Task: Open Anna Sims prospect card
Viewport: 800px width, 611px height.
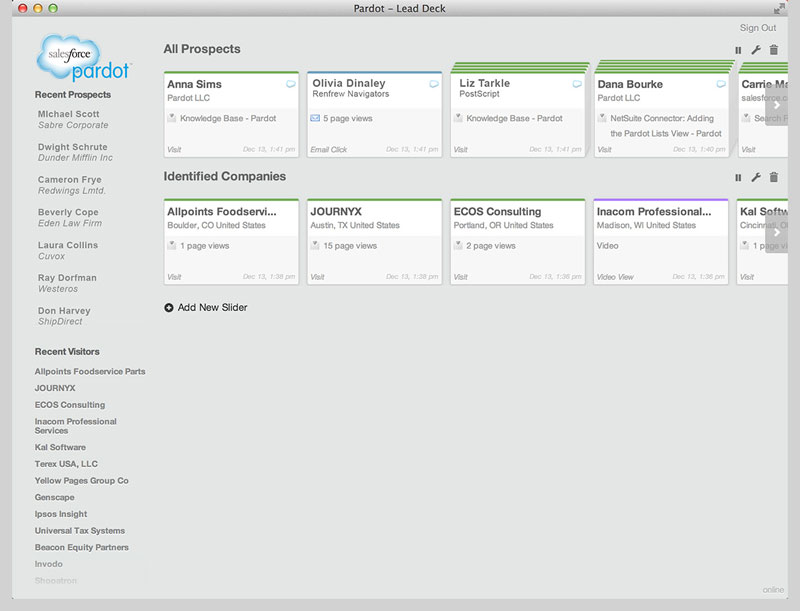Action: 231,114
